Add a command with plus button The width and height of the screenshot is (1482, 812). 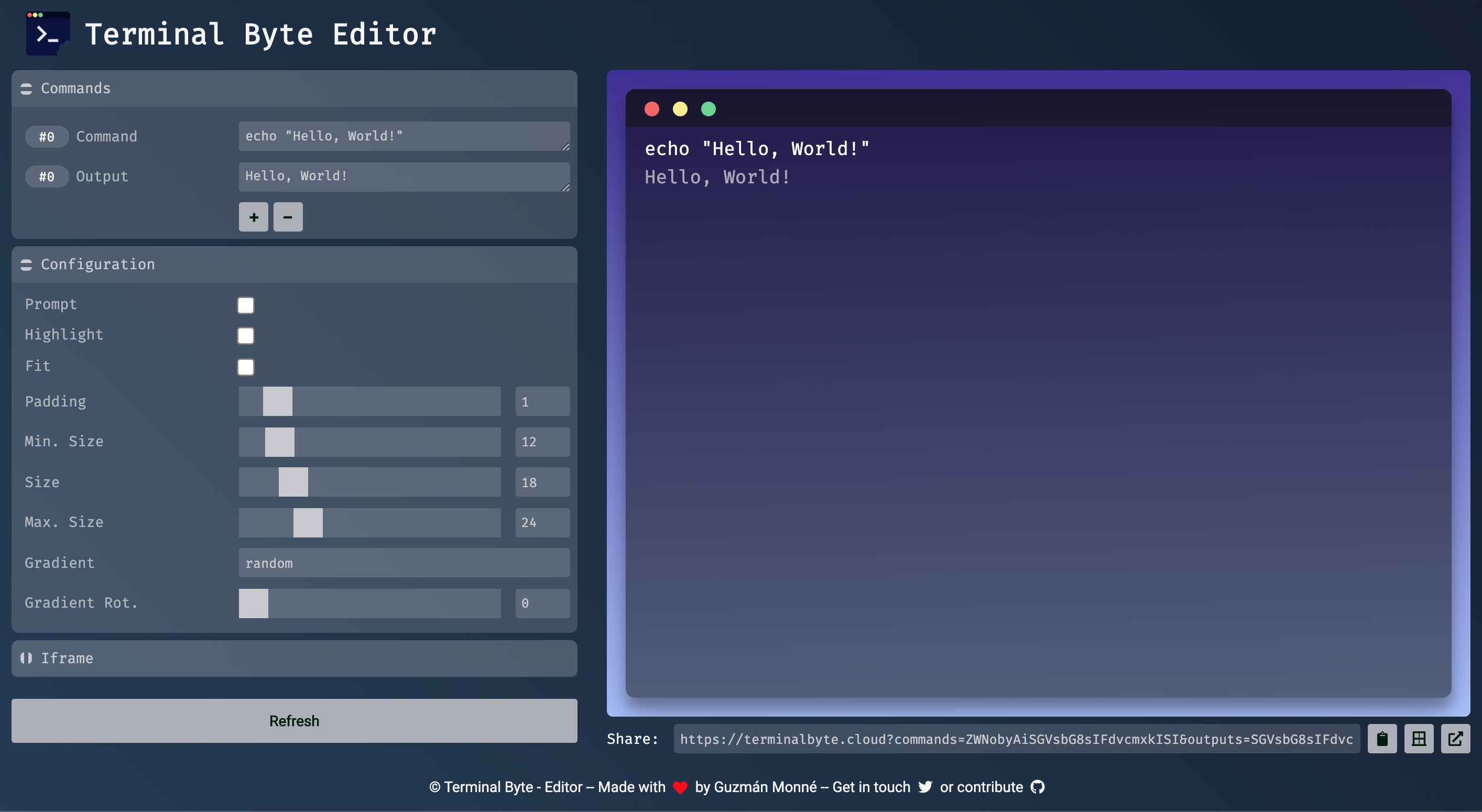pyautogui.click(x=254, y=217)
